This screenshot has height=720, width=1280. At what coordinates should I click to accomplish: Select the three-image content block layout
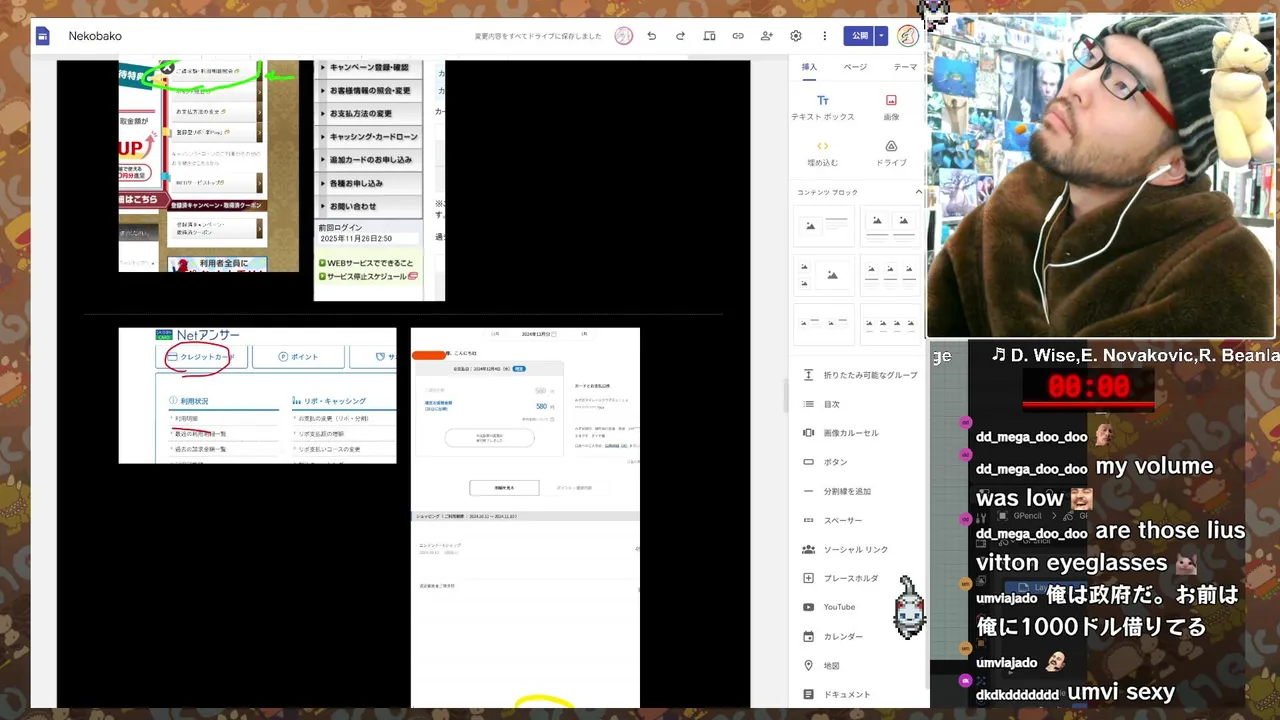click(x=890, y=274)
